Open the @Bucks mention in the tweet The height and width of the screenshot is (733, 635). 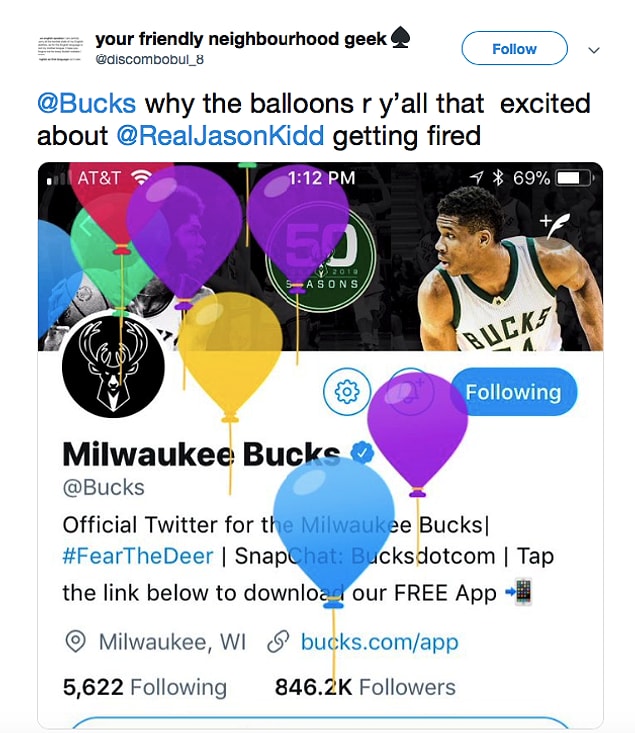coord(87,103)
